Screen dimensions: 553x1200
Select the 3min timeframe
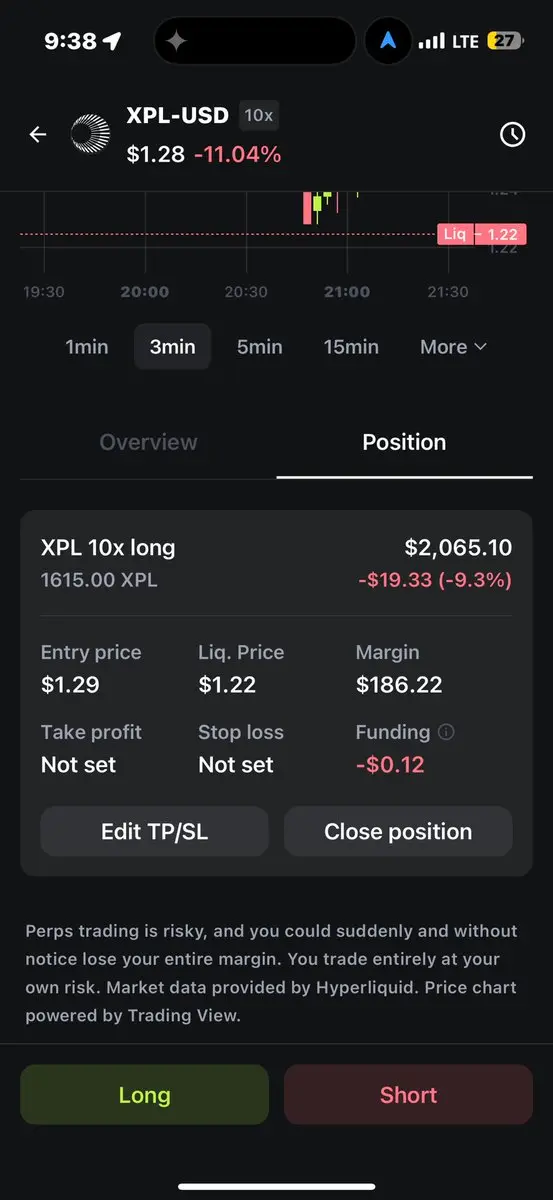coord(173,347)
